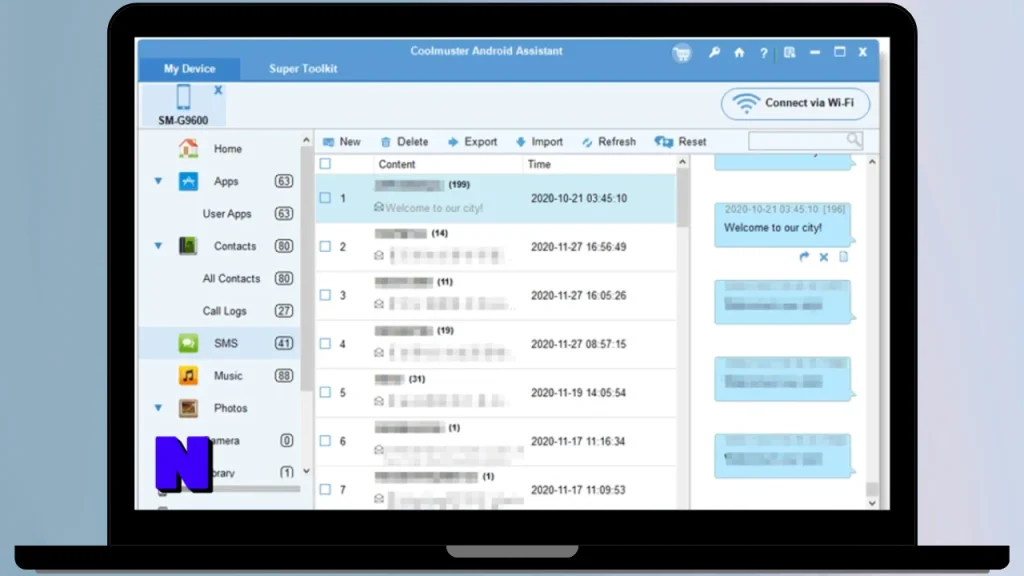Image resolution: width=1024 pixels, height=576 pixels.
Task: Select conversation dated 2020-11-27 16:56:49
Action: click(496, 247)
